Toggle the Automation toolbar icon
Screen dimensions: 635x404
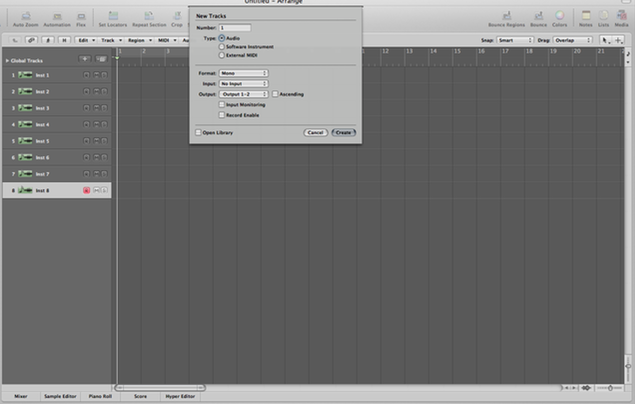click(x=57, y=17)
